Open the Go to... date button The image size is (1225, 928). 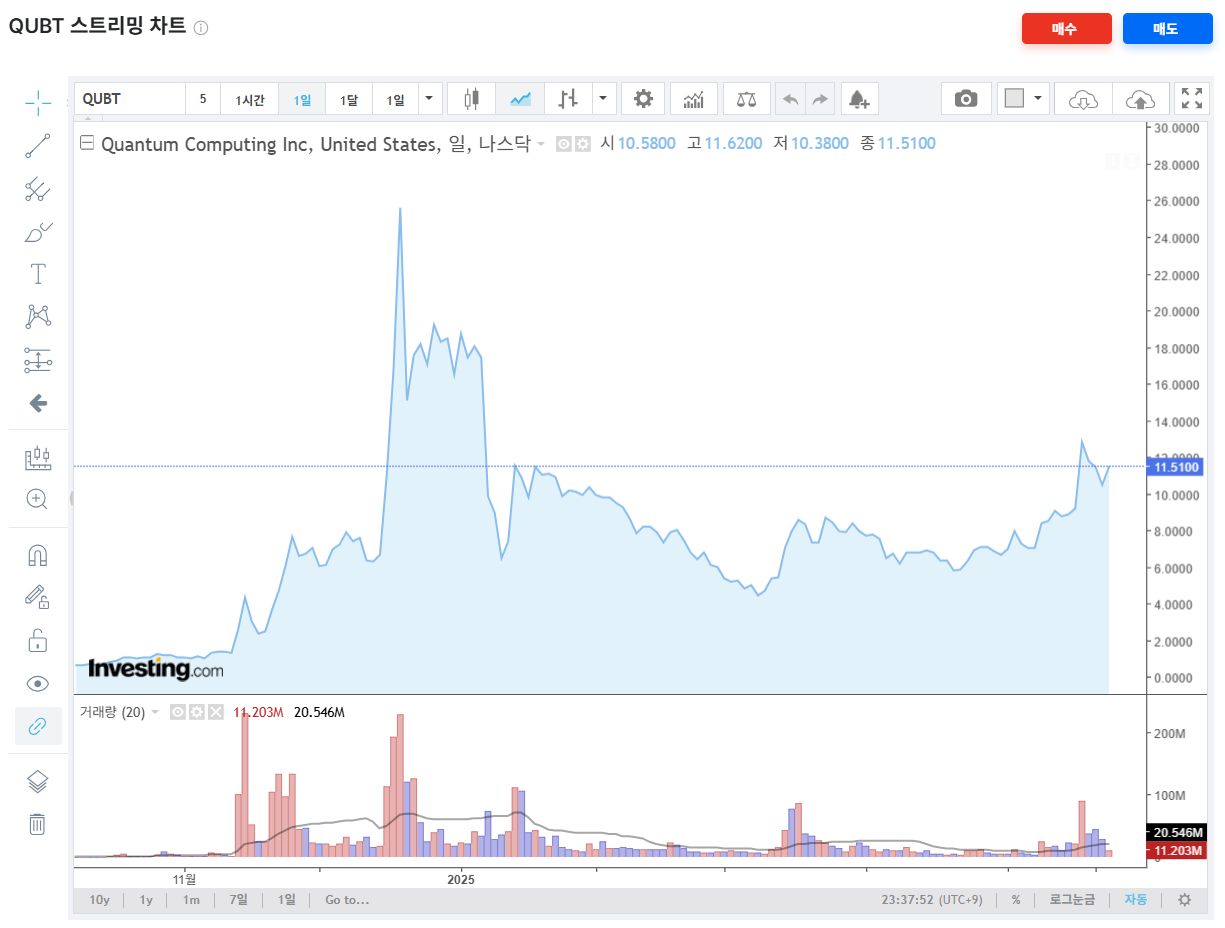347,900
